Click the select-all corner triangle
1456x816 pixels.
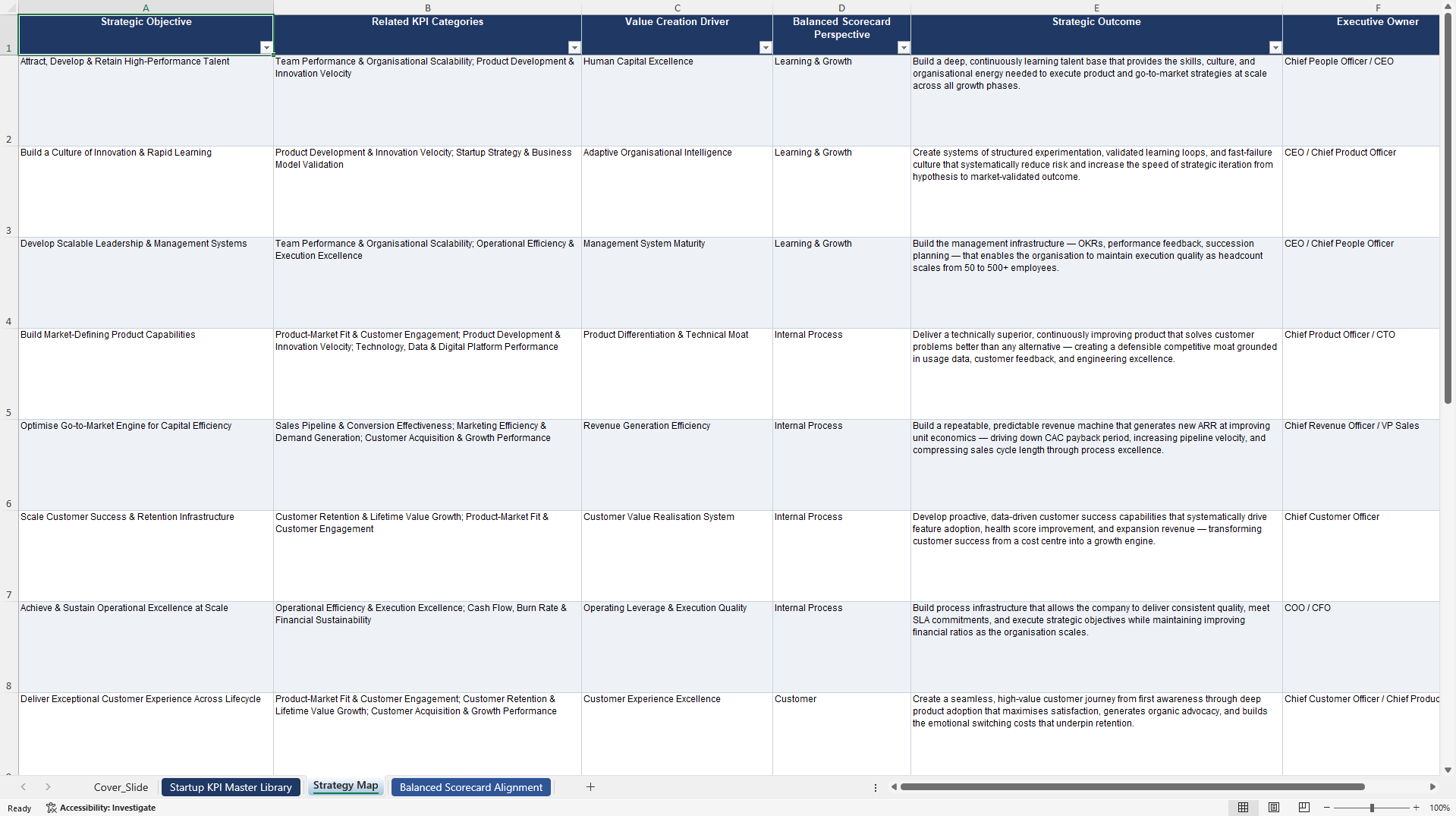9,8
